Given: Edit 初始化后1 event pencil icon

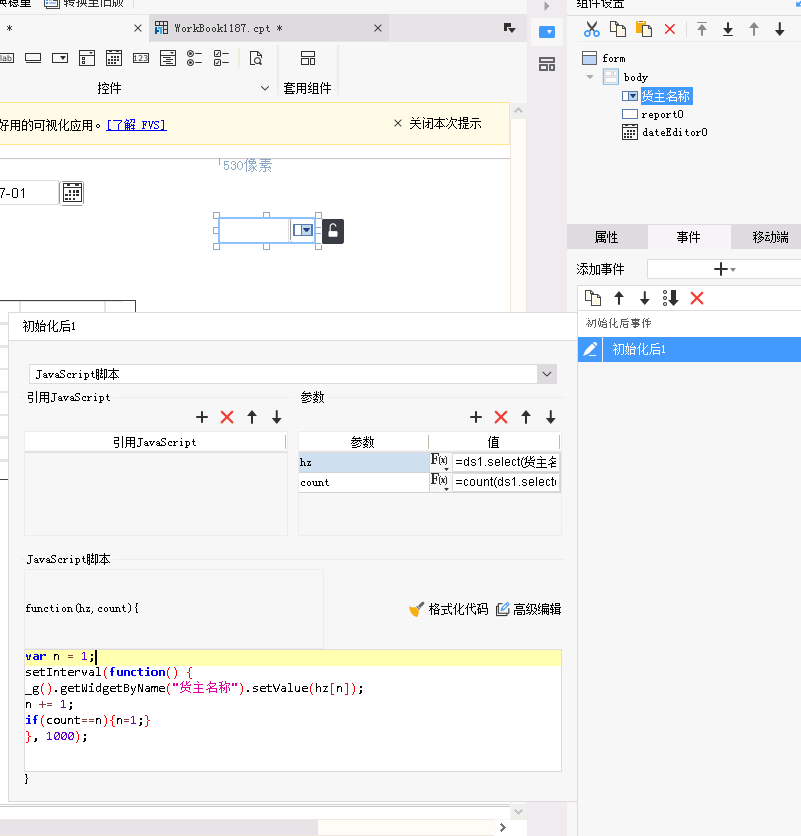Looking at the screenshot, I should click(590, 350).
